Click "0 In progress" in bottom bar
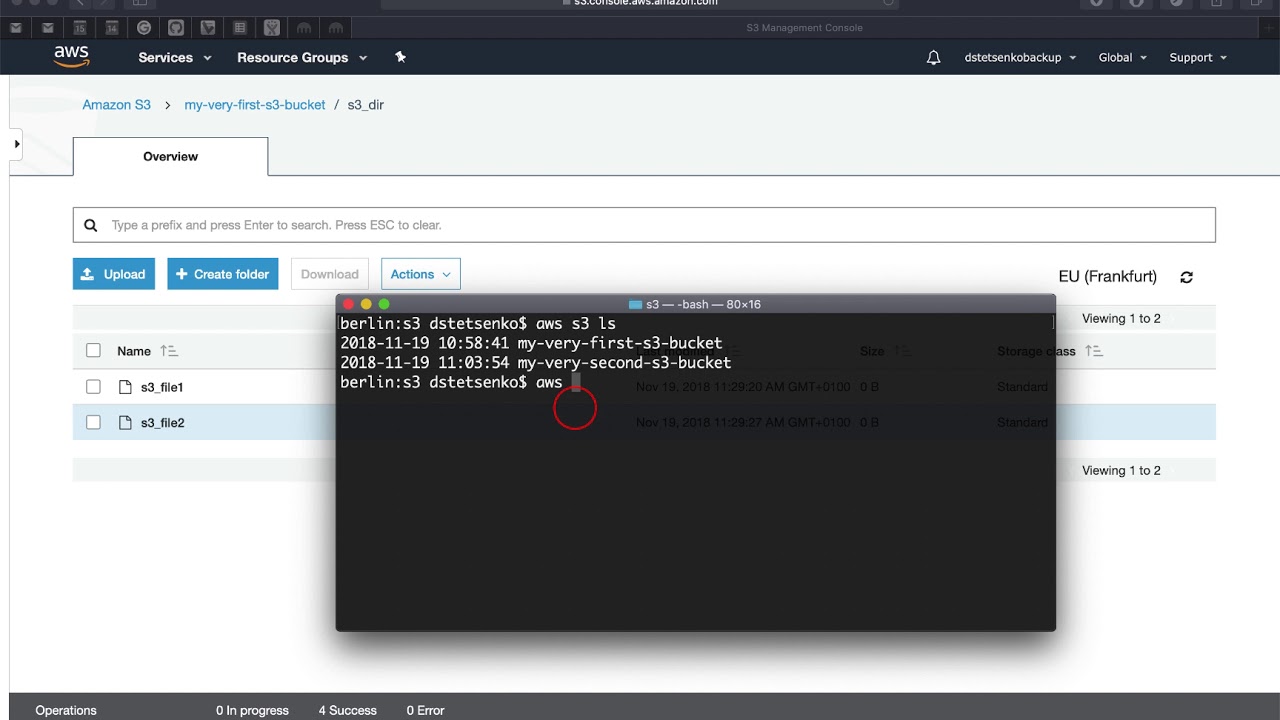This screenshot has height=720, width=1280. 252,710
